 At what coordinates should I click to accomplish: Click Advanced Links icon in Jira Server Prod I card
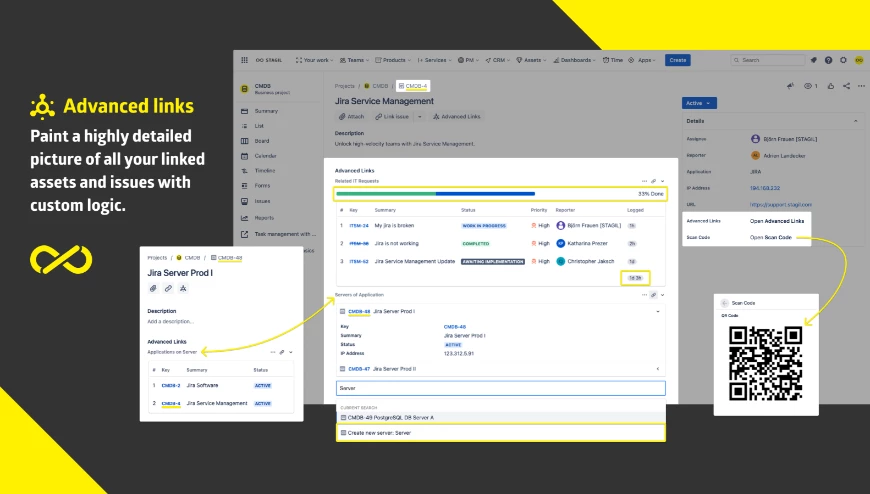click(183, 288)
